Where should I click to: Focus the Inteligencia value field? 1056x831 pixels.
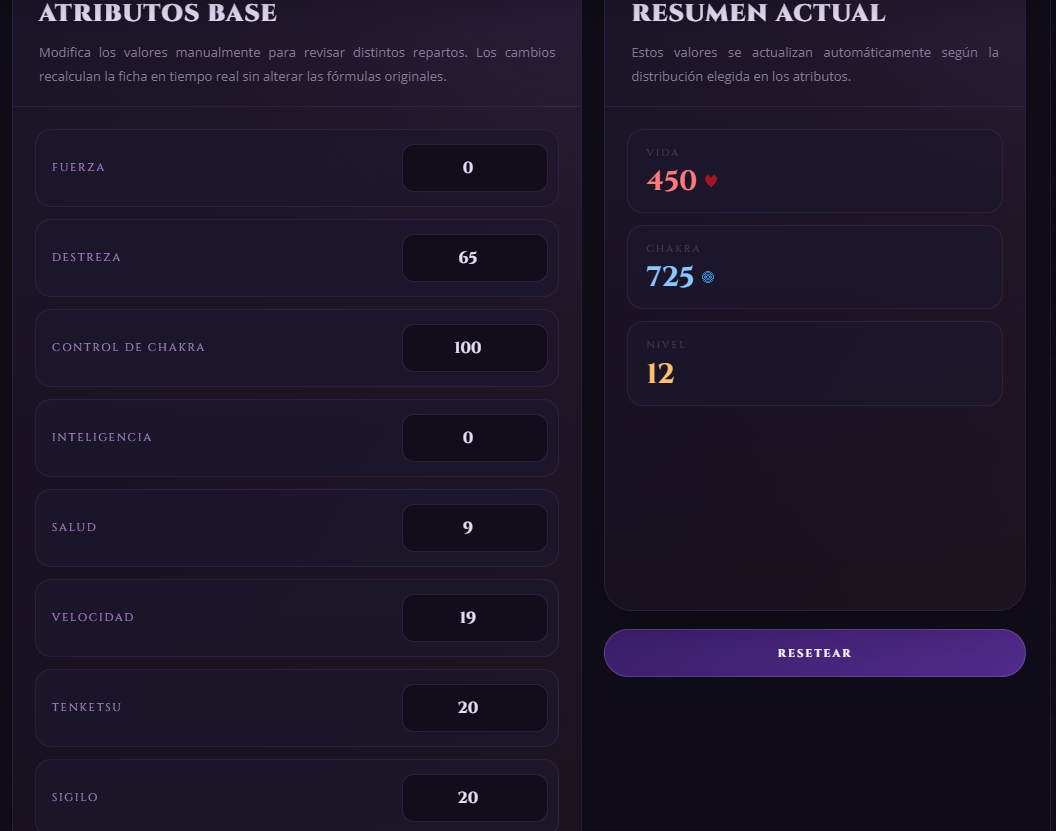(475, 438)
